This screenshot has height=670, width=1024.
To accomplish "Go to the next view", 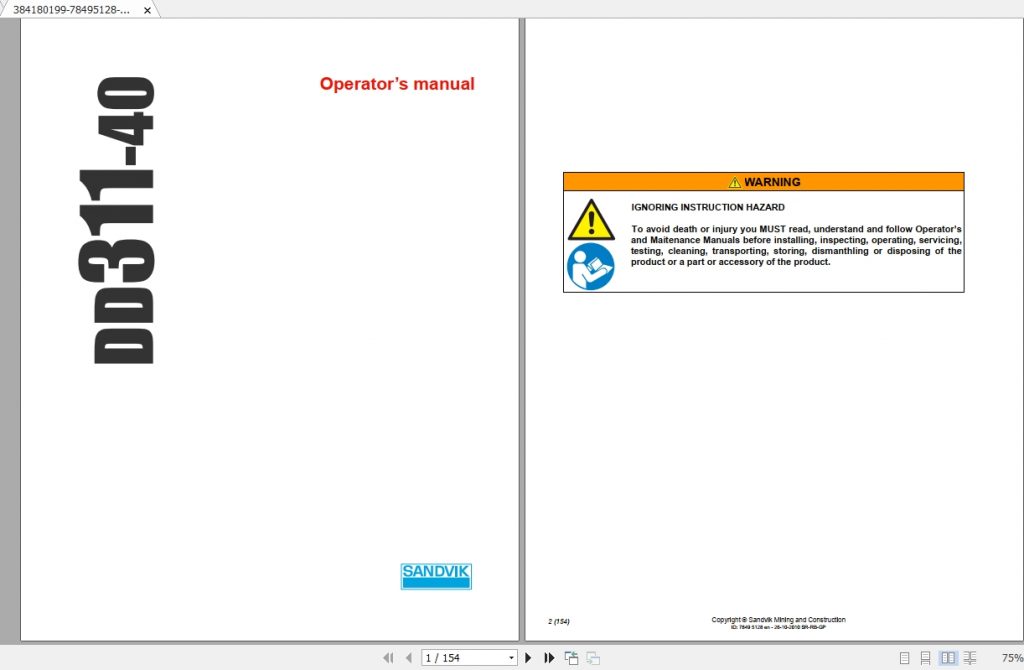I will click(x=593, y=657).
